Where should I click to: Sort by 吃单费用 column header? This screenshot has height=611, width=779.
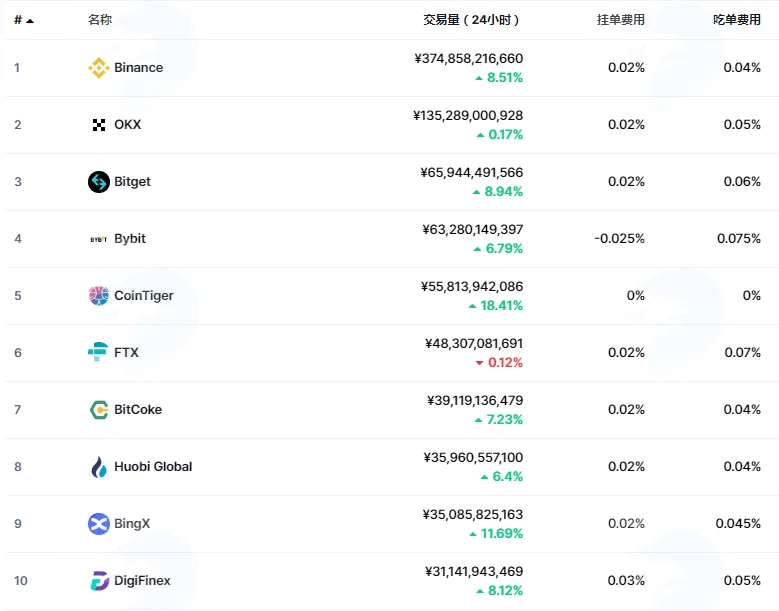[x=737, y=20]
